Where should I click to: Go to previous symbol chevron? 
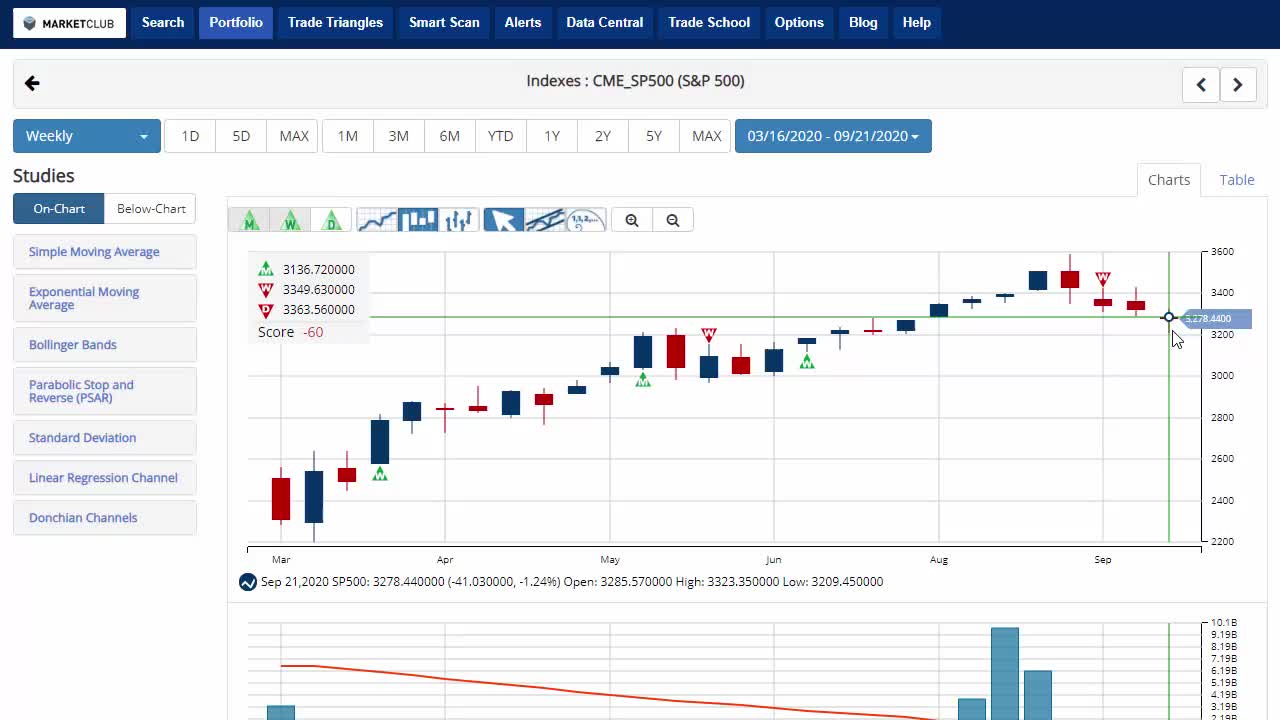[x=1201, y=85]
